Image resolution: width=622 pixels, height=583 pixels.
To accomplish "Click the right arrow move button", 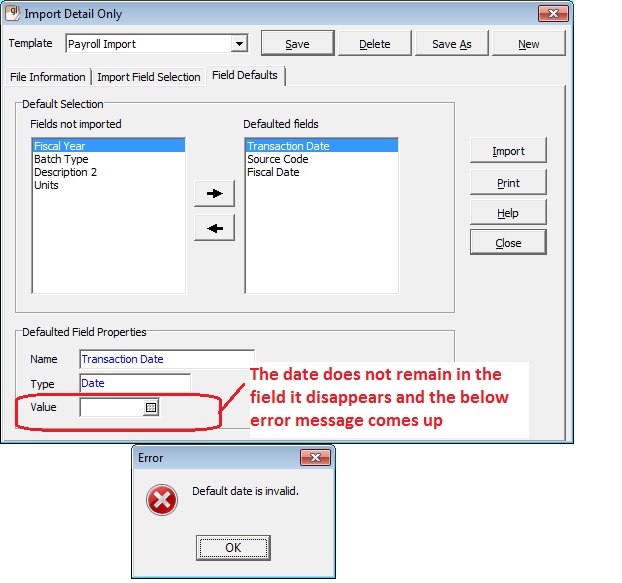I will (x=214, y=193).
